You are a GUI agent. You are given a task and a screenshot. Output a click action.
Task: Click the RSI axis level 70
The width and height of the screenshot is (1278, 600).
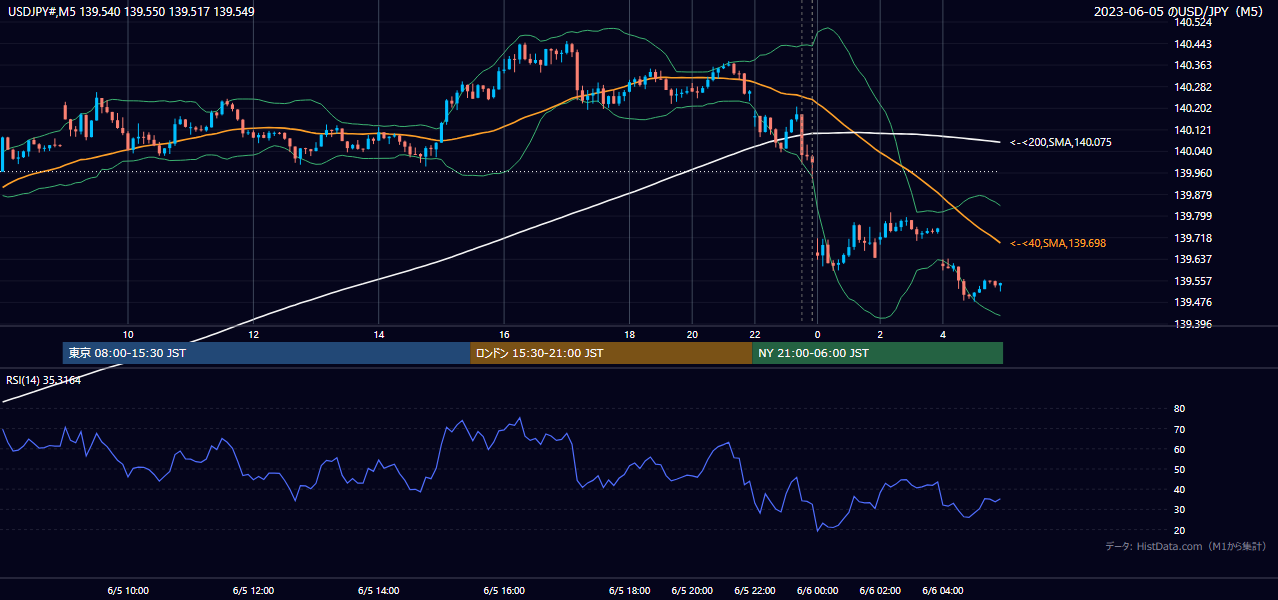click(1179, 429)
